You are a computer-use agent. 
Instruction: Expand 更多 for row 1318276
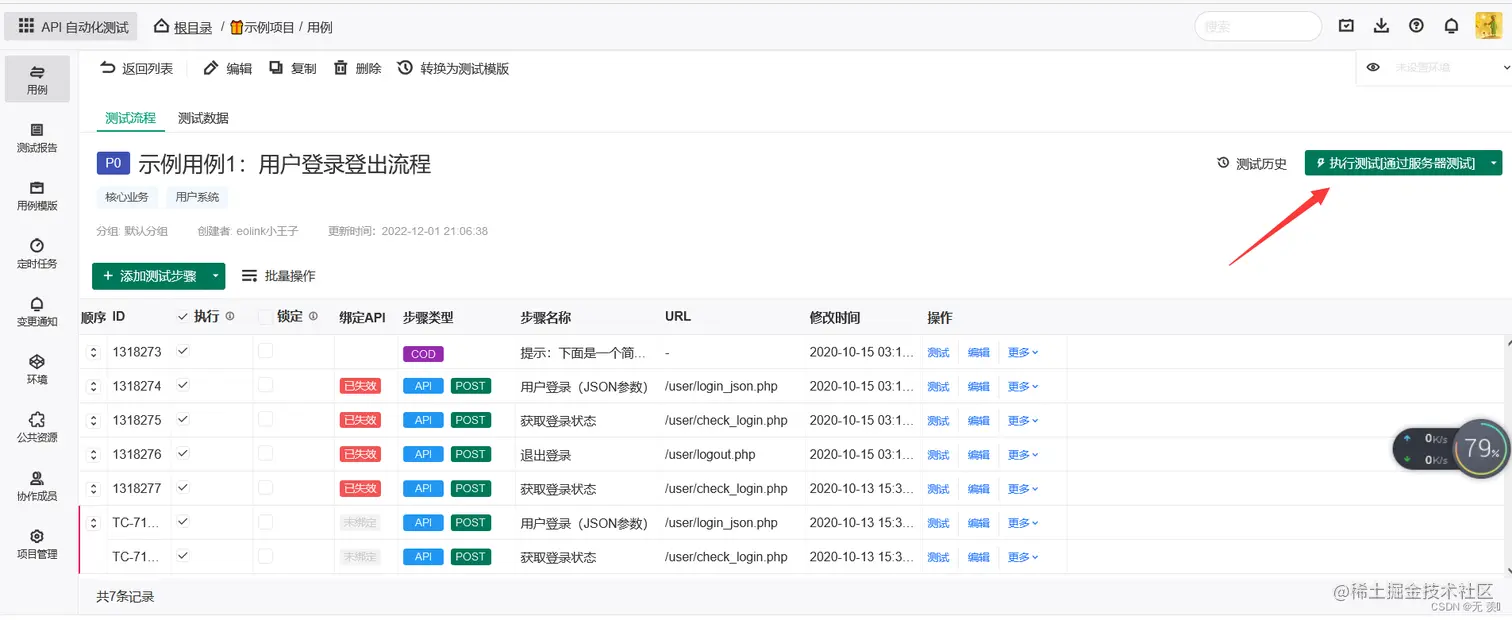(x=1023, y=455)
